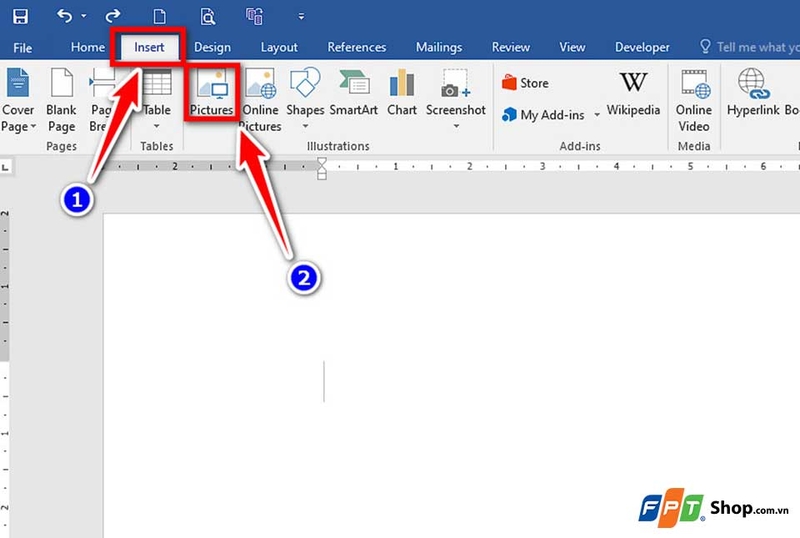800x538 pixels.
Task: Insert a SmartArt graphic
Action: tap(353, 93)
